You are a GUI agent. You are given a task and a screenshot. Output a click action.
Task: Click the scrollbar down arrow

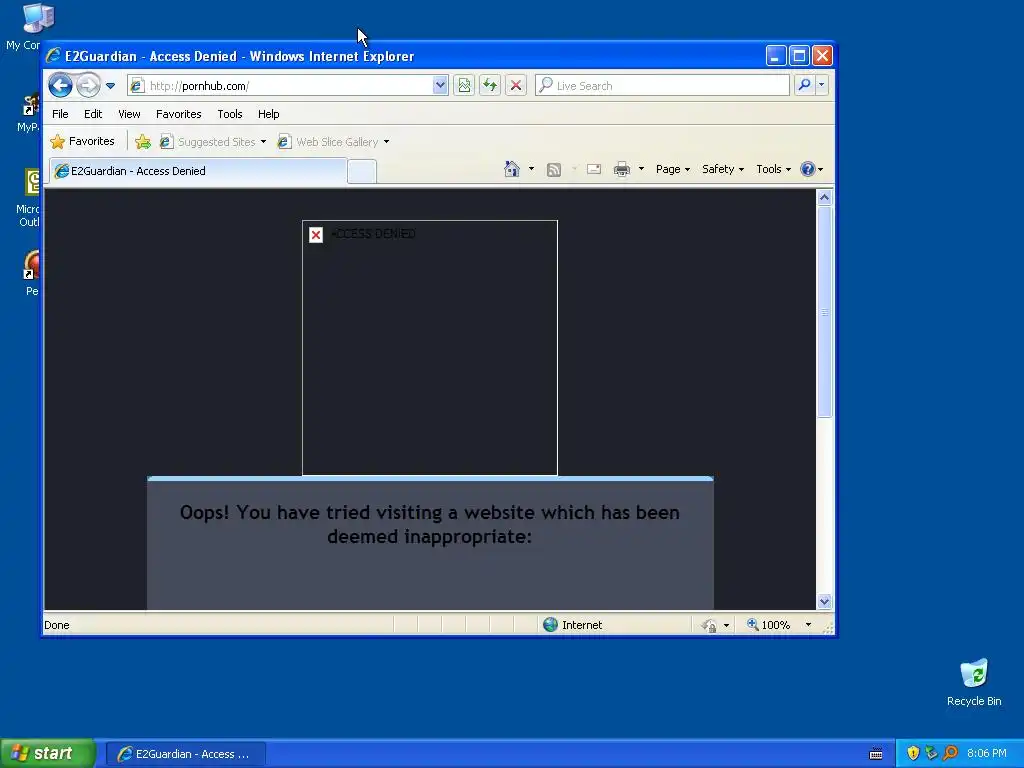824,601
